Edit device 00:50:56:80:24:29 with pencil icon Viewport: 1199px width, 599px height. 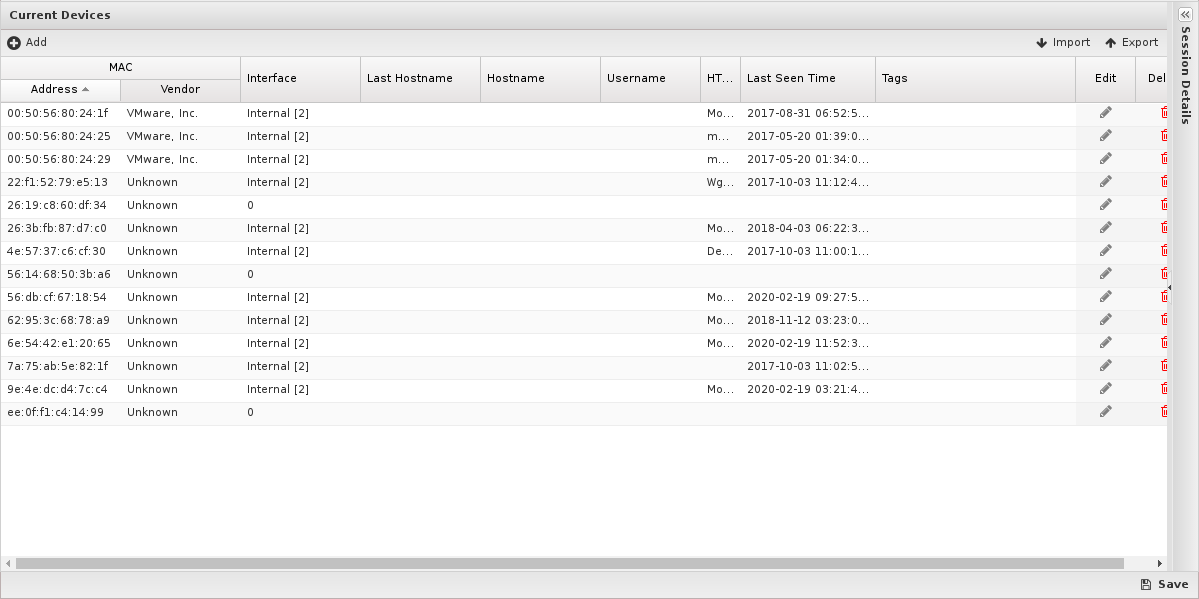(1105, 159)
